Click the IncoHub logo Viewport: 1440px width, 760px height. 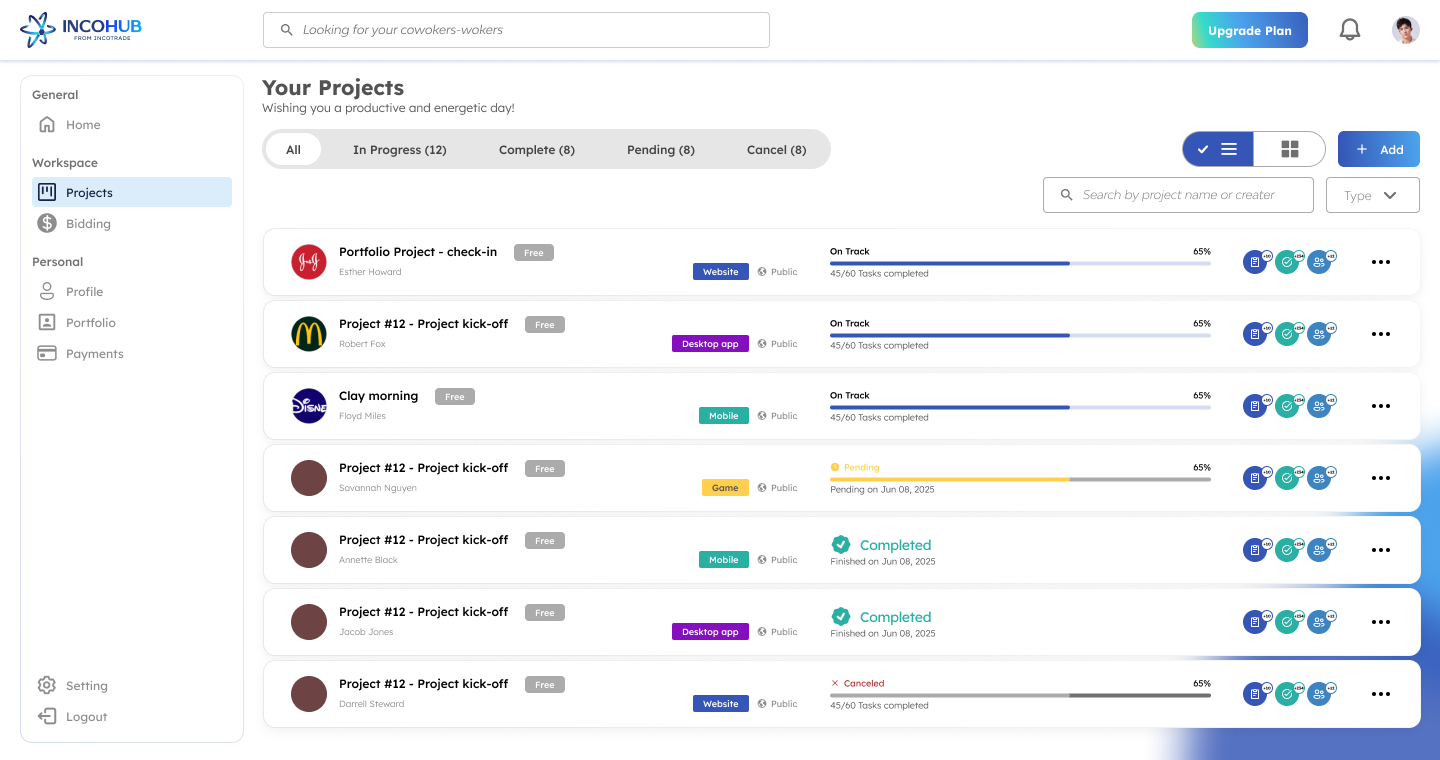click(x=81, y=30)
